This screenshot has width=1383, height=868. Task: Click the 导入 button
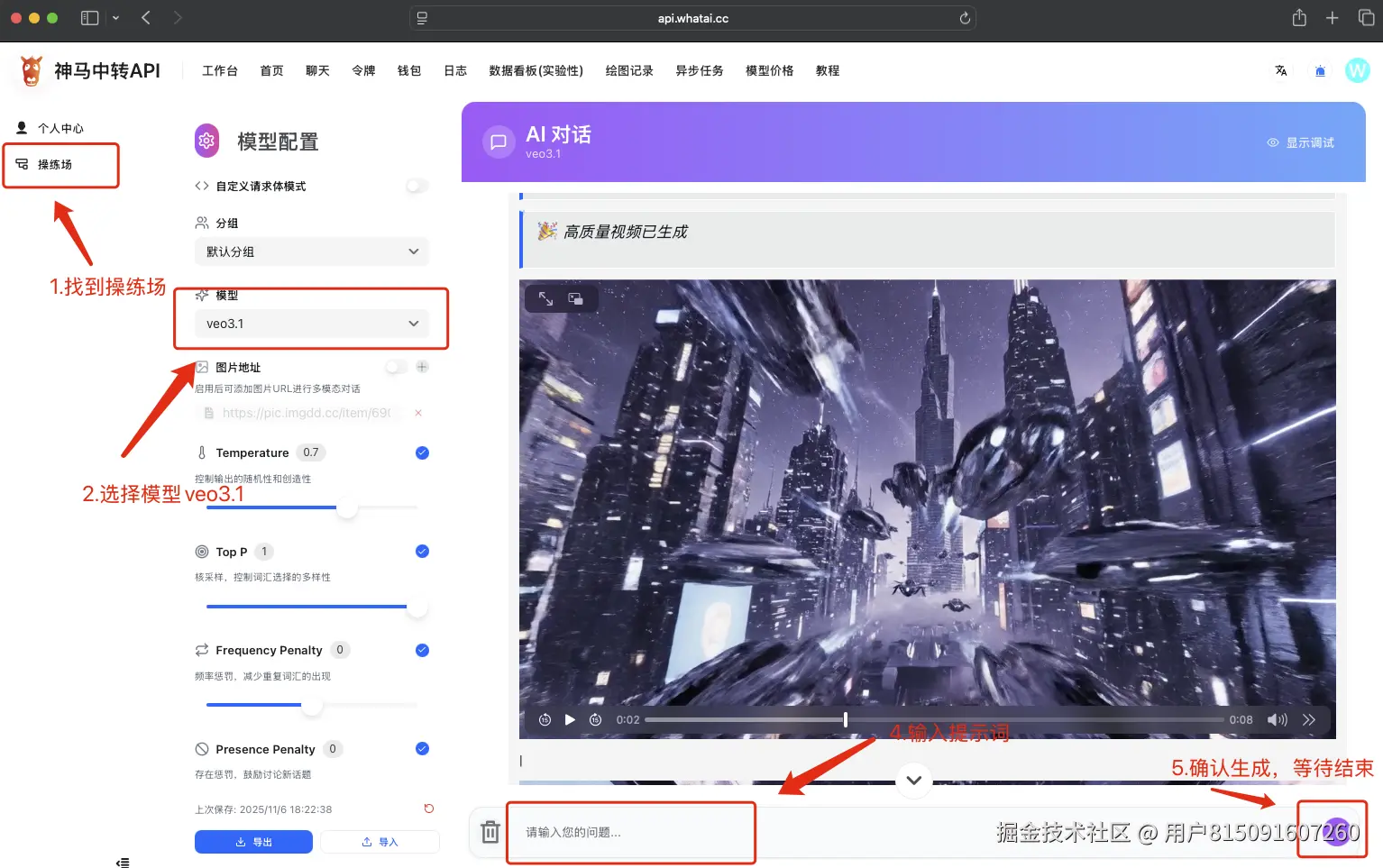[x=380, y=841]
